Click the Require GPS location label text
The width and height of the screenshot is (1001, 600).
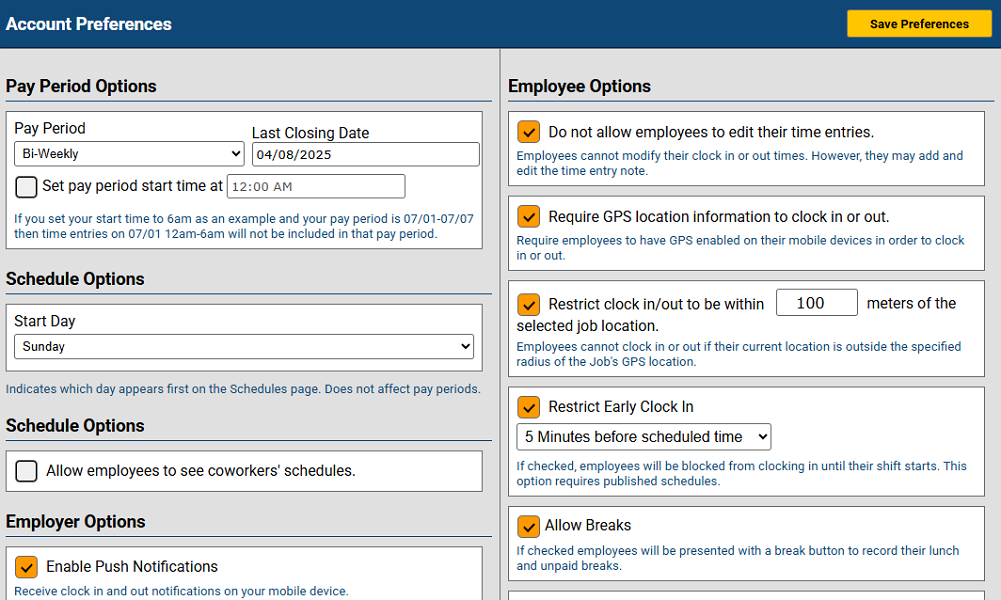point(719,217)
